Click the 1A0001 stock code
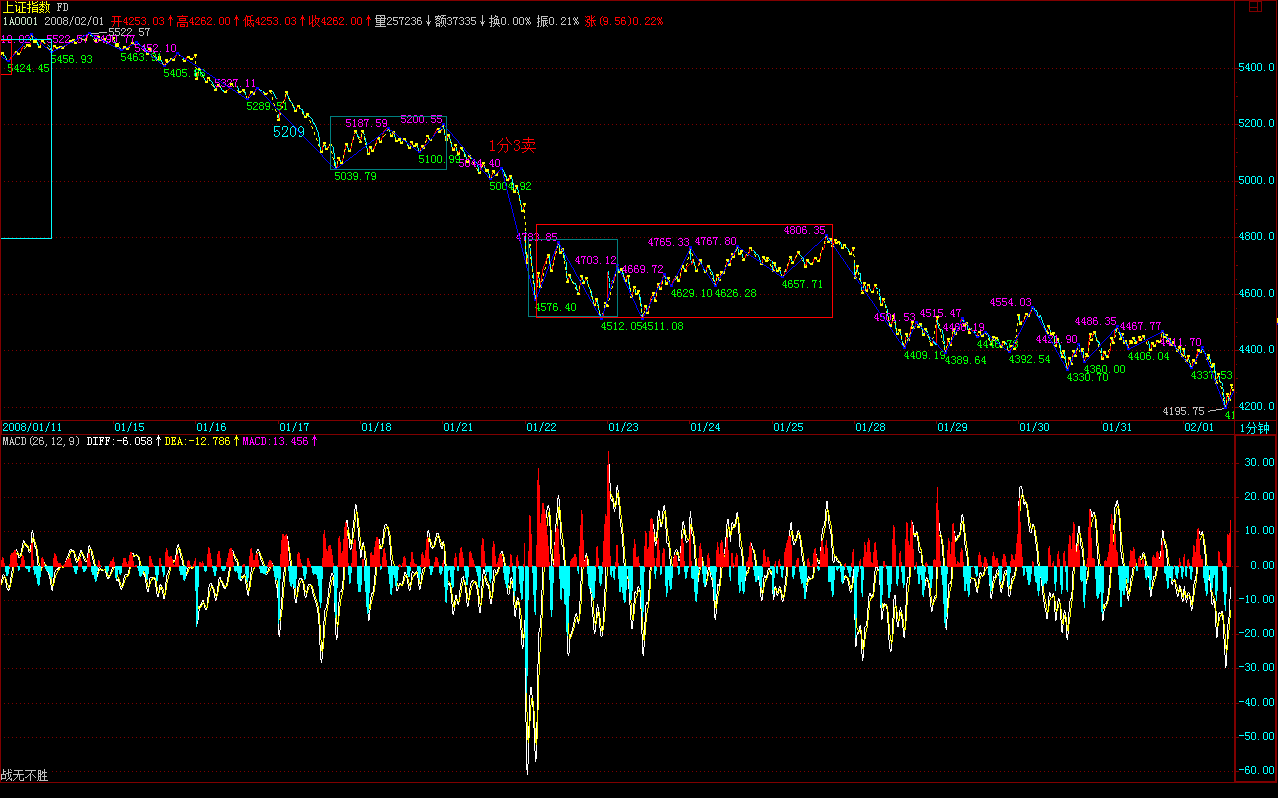This screenshot has height=798, width=1278. click(x=20, y=21)
